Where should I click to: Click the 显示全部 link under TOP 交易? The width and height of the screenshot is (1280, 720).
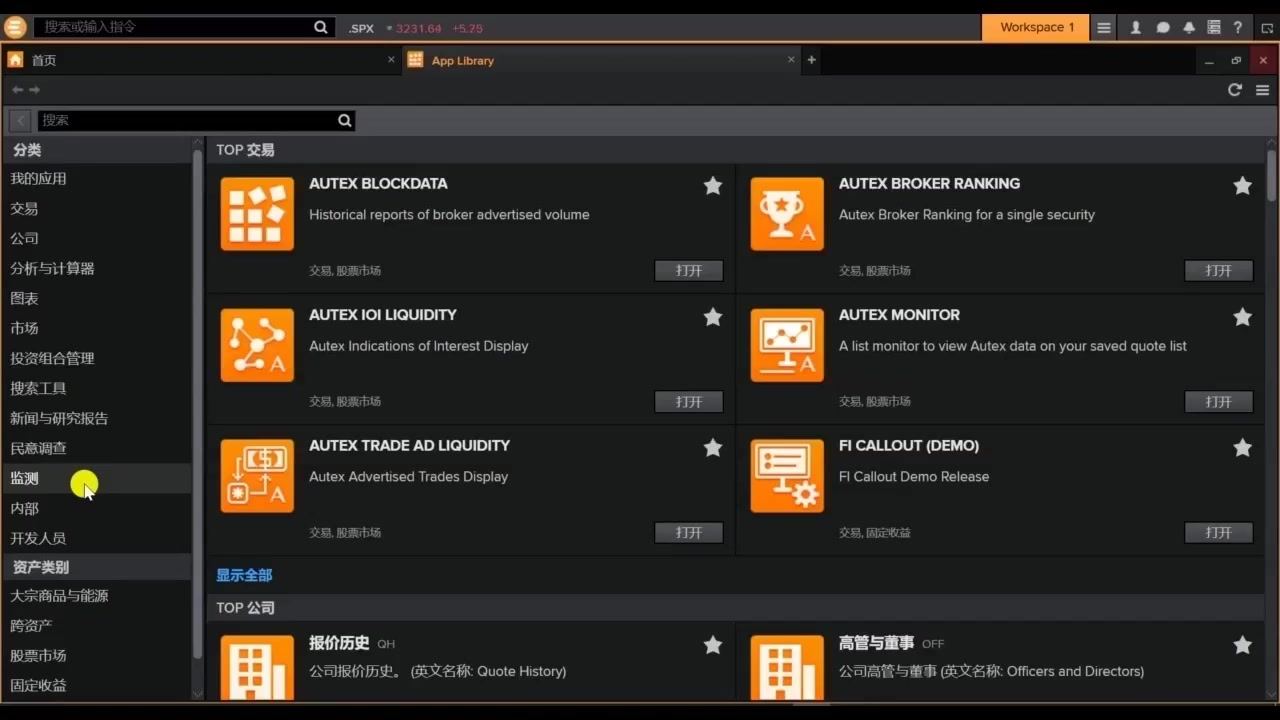tap(244, 575)
